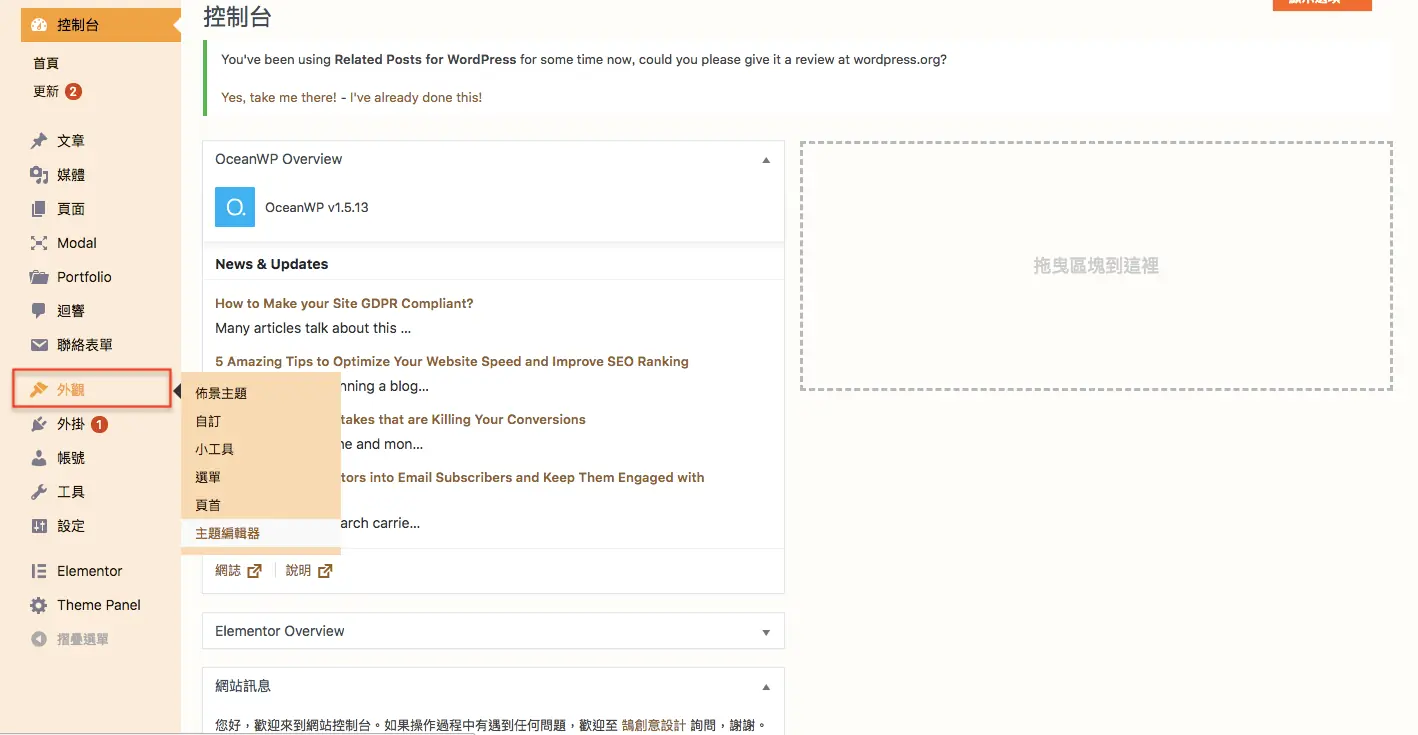Go to 首頁 under 控制台

point(46,63)
